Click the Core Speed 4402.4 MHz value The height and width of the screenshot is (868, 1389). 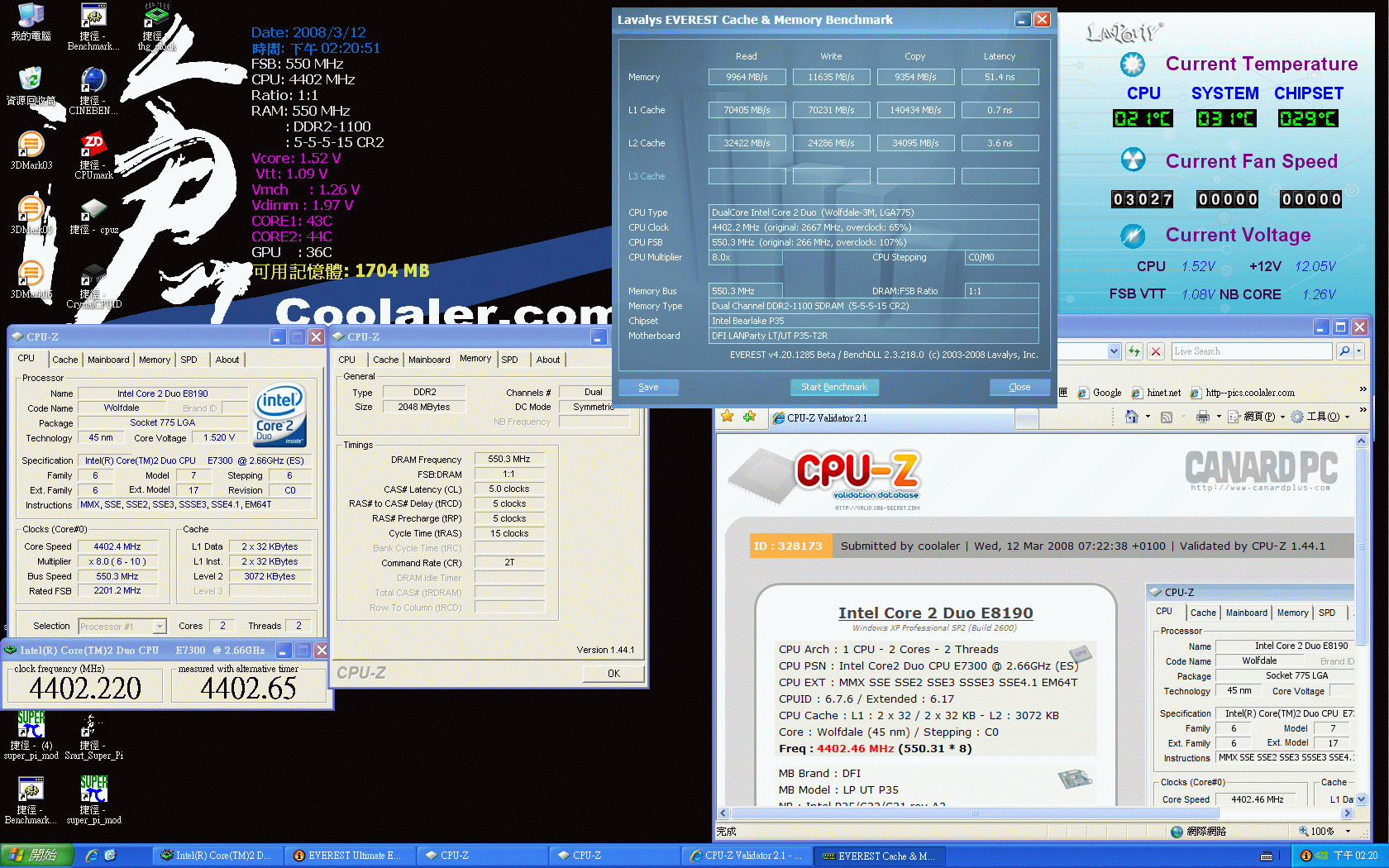(117, 546)
